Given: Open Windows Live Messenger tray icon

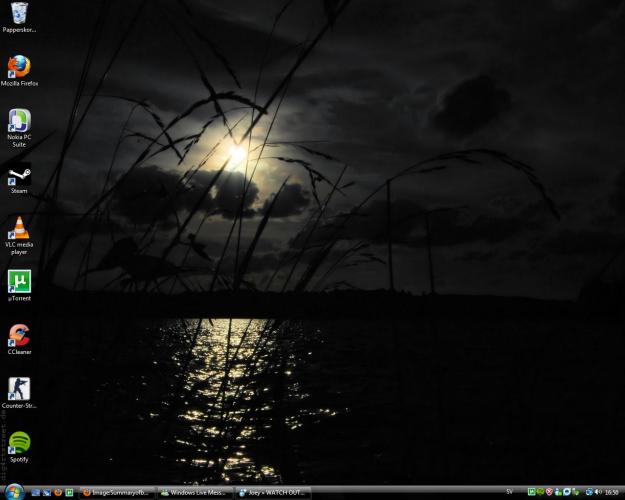Looking at the screenshot, I should tap(558, 492).
